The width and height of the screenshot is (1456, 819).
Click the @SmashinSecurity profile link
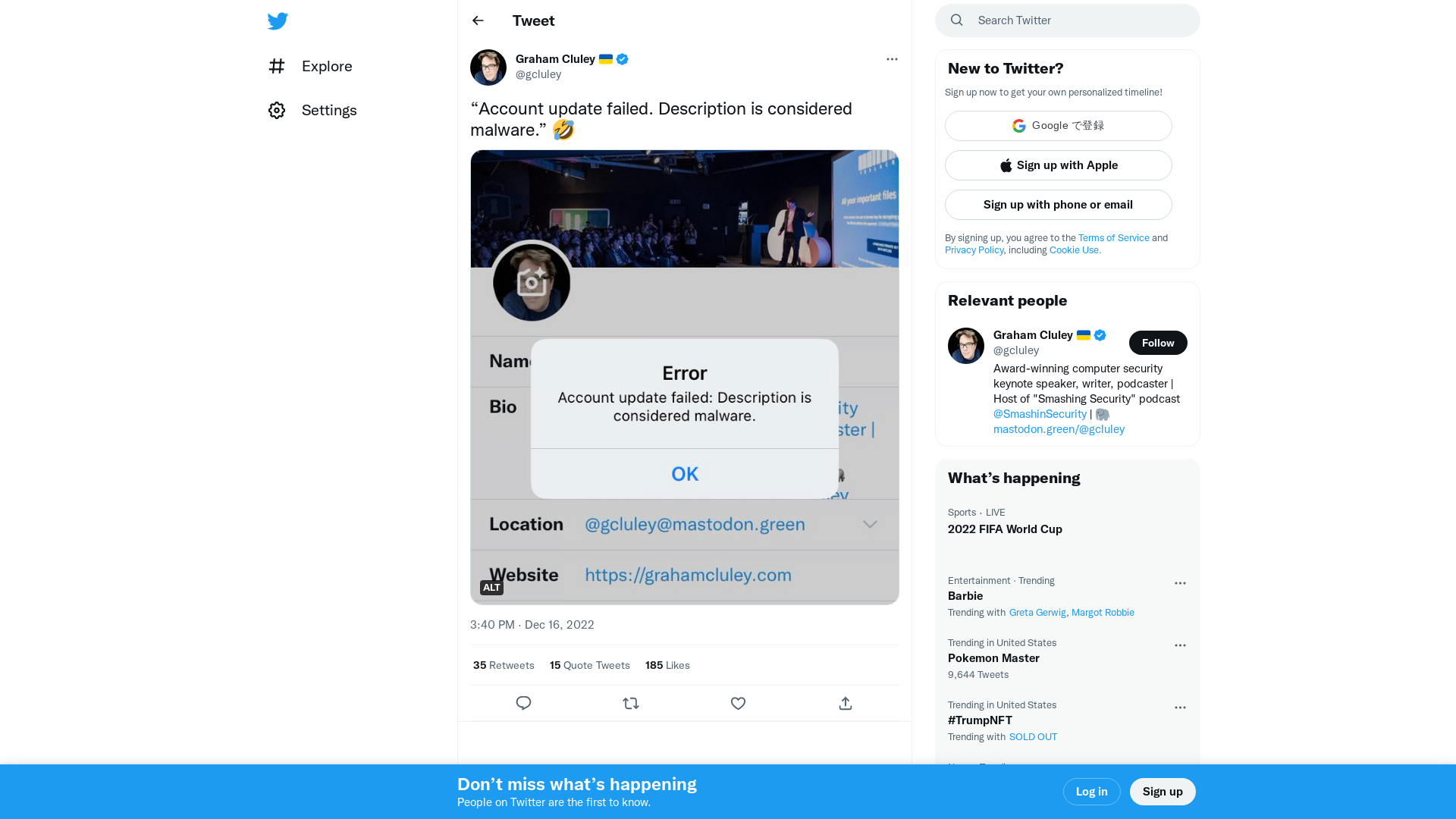point(1040,413)
